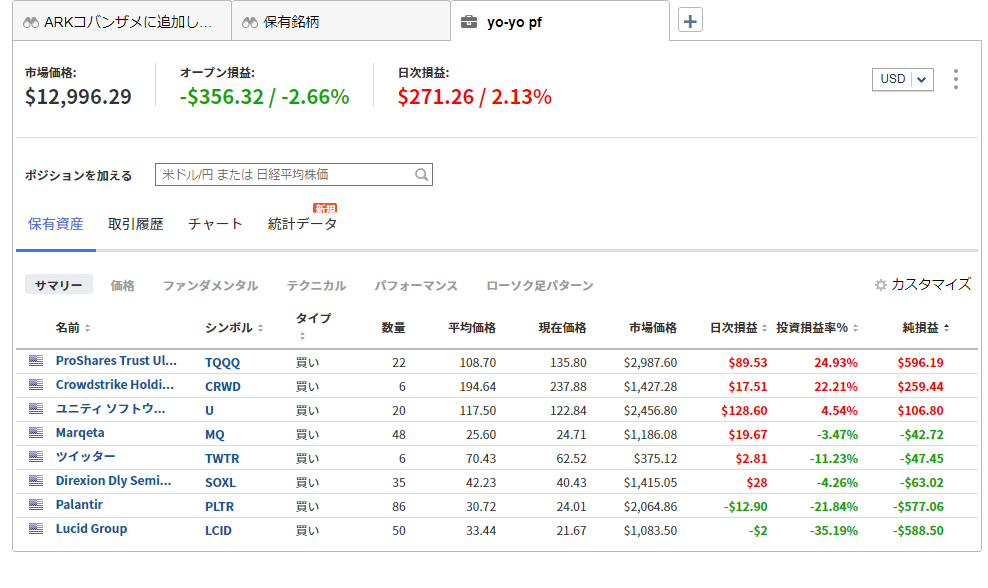Open the 取引履歴 tab
Screen dimensions: 988x588
[135, 224]
